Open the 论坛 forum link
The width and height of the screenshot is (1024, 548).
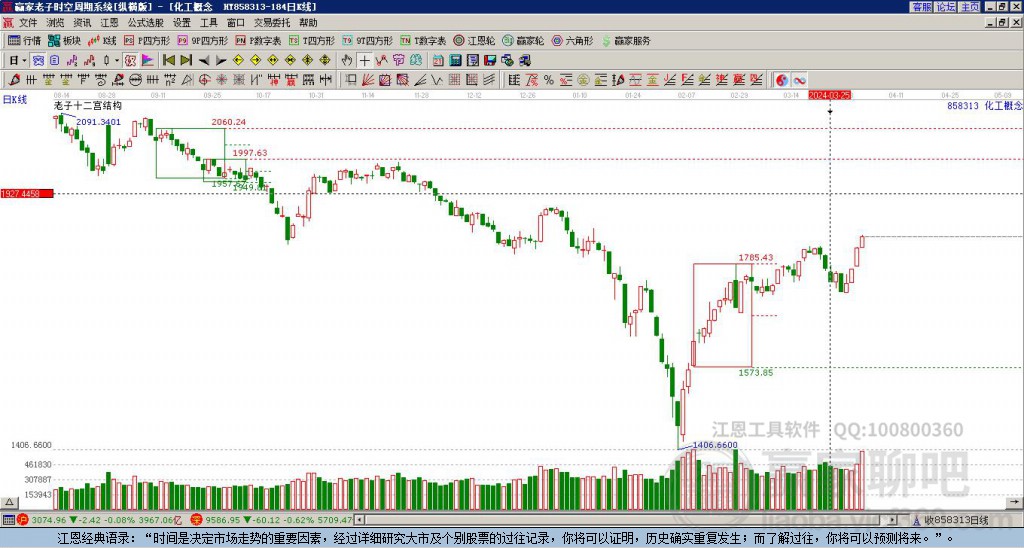click(x=946, y=7)
